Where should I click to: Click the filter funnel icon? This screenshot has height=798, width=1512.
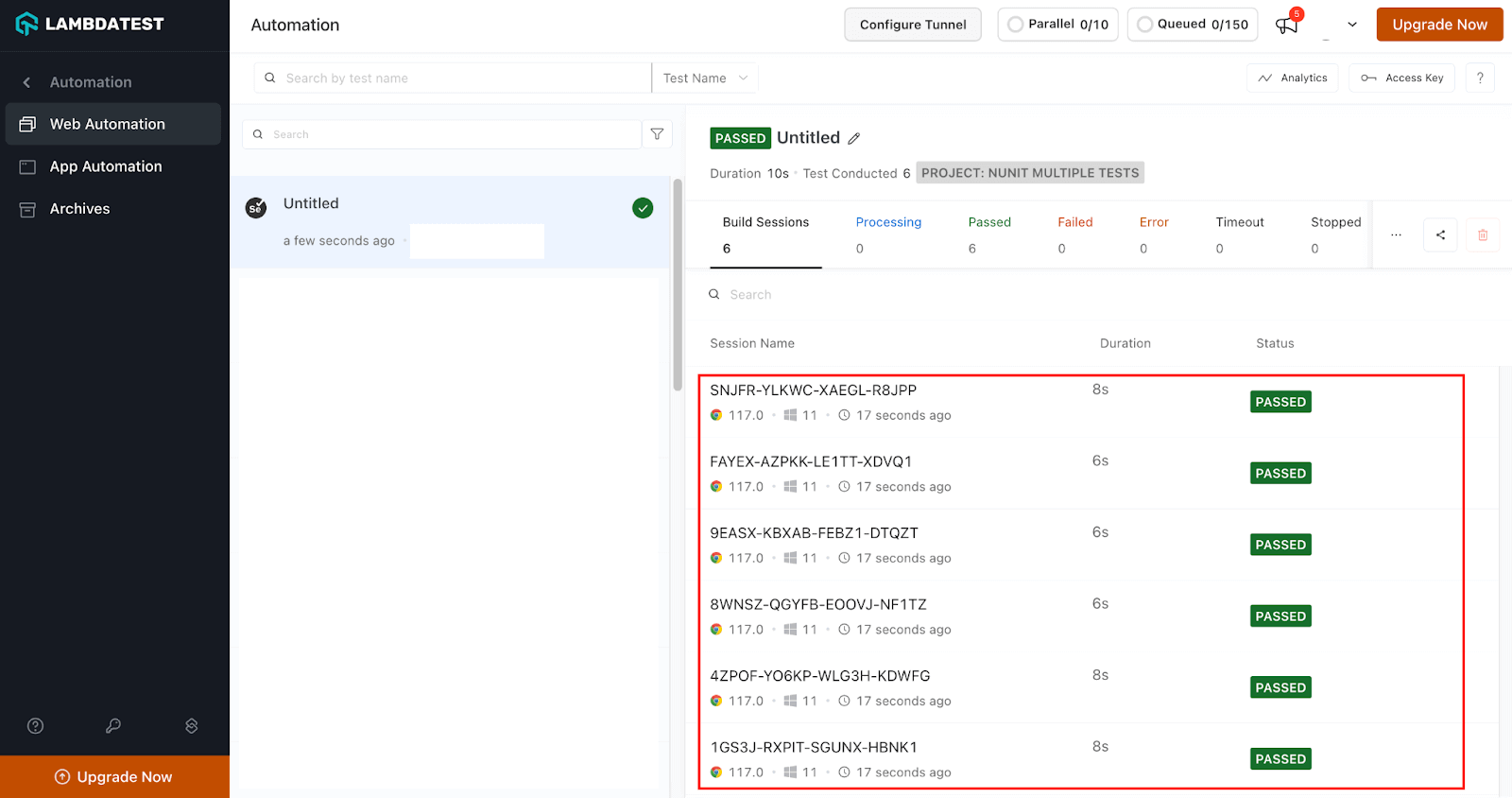pos(657,134)
